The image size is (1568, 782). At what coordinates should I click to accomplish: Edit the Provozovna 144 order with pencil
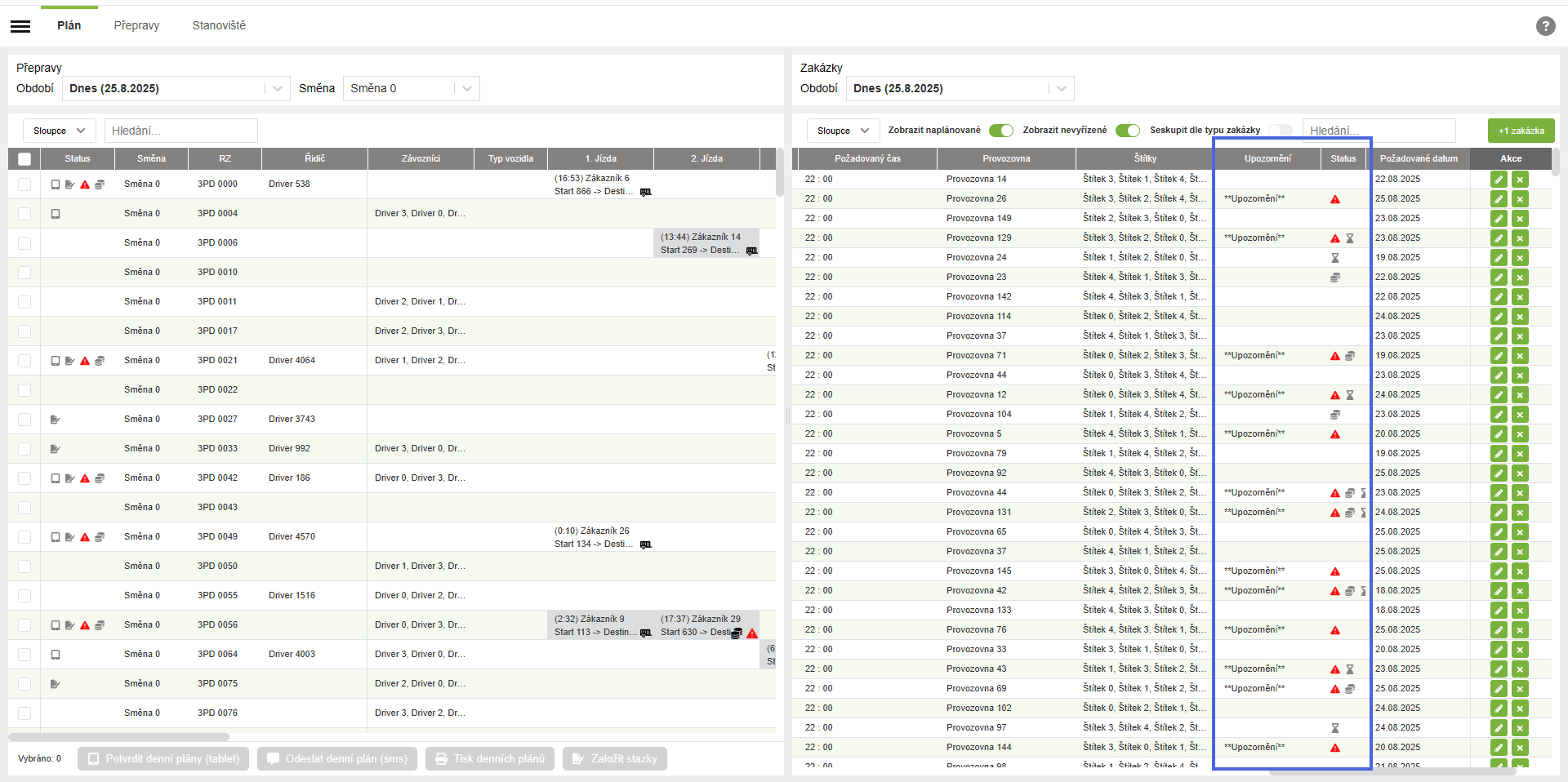coord(1499,747)
